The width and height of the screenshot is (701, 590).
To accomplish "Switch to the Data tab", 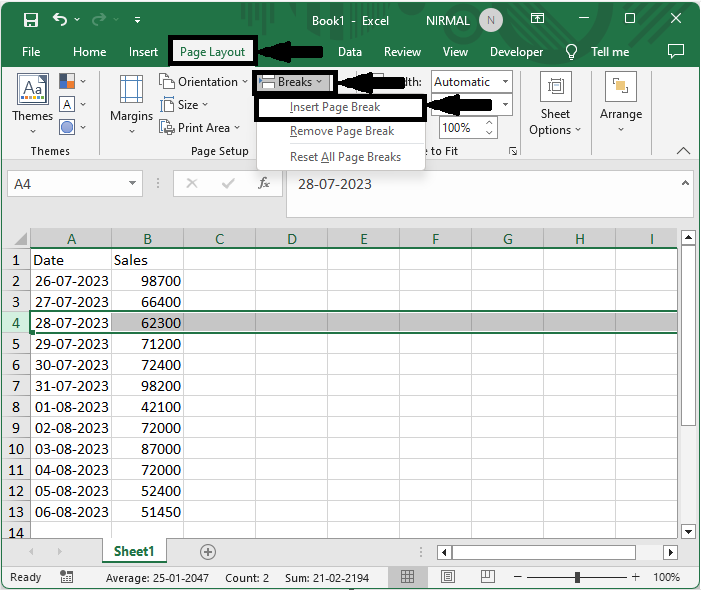I will [x=350, y=52].
